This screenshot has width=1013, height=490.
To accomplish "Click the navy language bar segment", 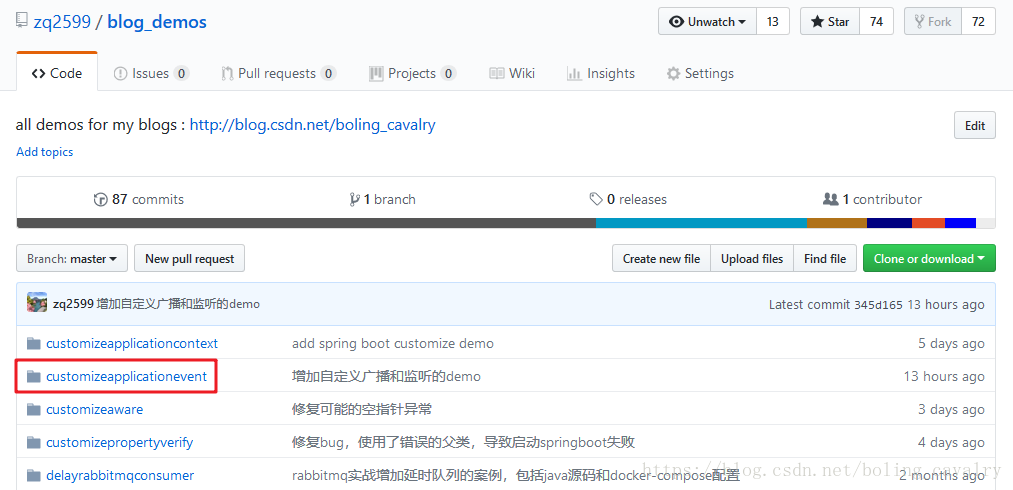I will pyautogui.click(x=890, y=223).
